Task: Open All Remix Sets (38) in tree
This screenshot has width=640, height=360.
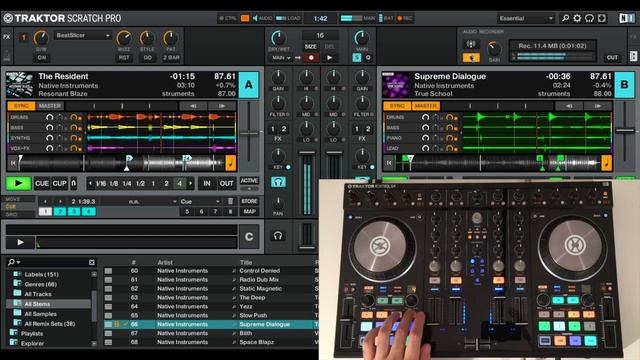Action: pyautogui.click(x=50, y=324)
